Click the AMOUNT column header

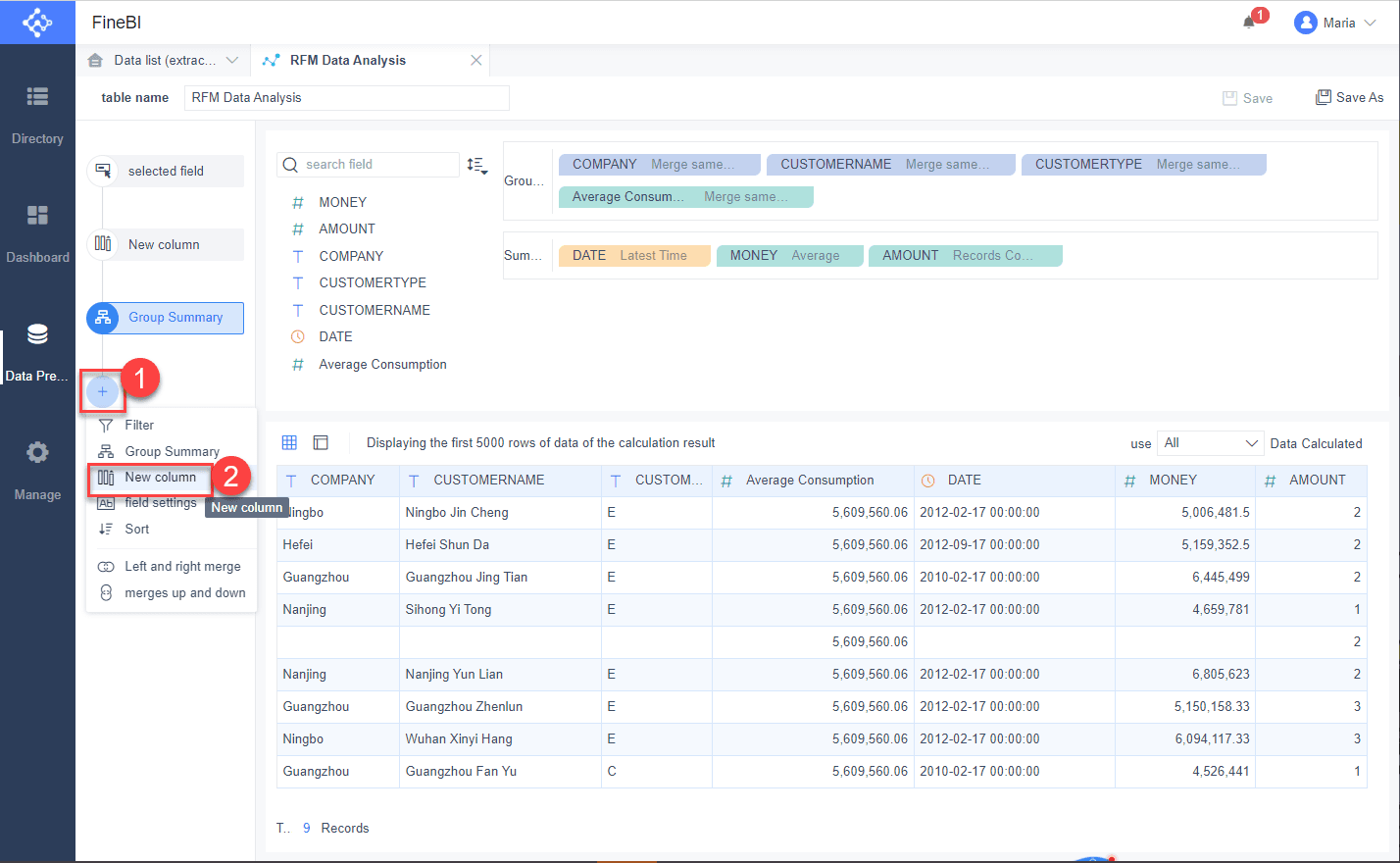1311,481
